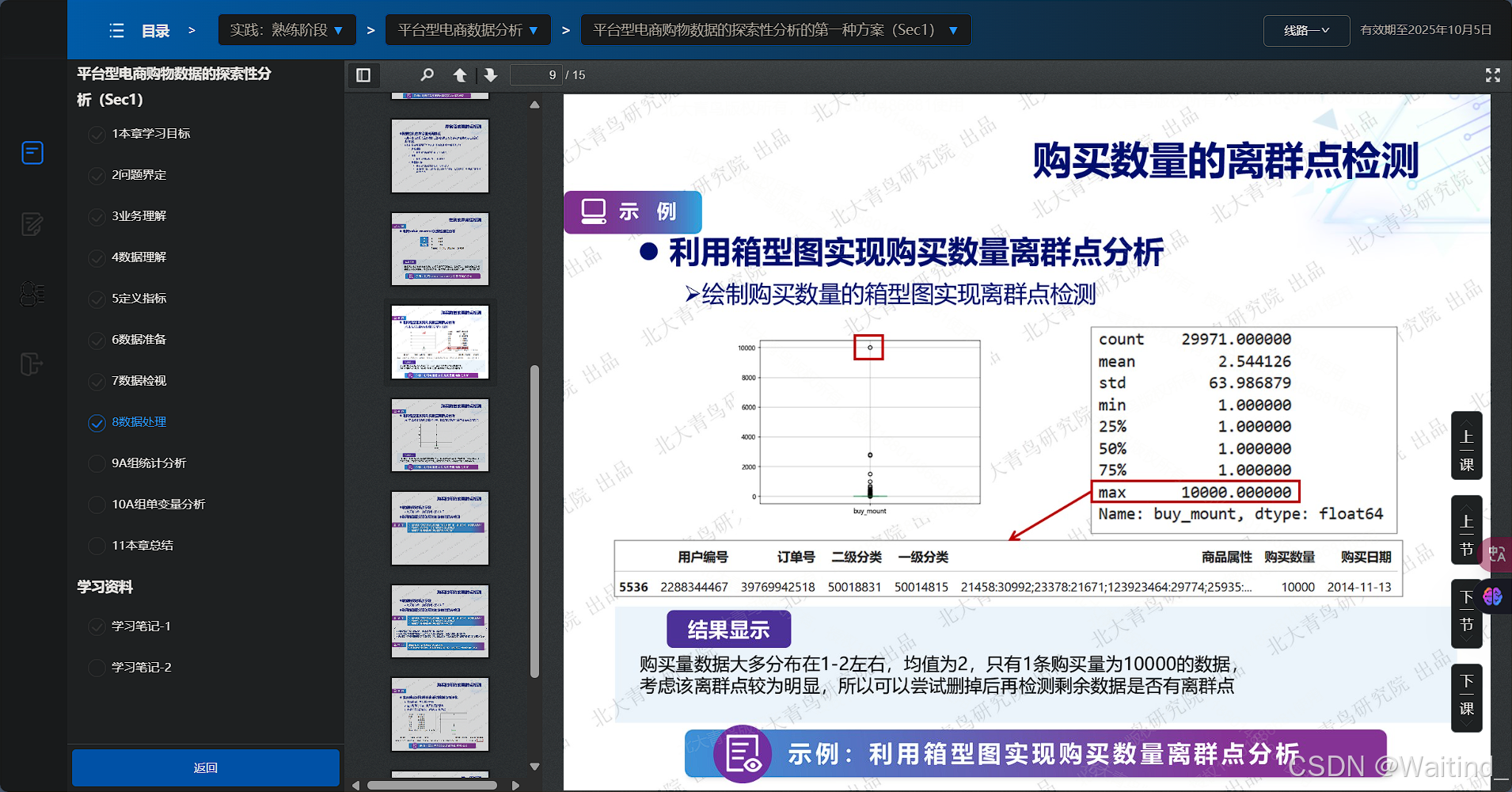1512x792 pixels.
Task: Toggle the checked circle for 8数据处理
Action: 97,423
